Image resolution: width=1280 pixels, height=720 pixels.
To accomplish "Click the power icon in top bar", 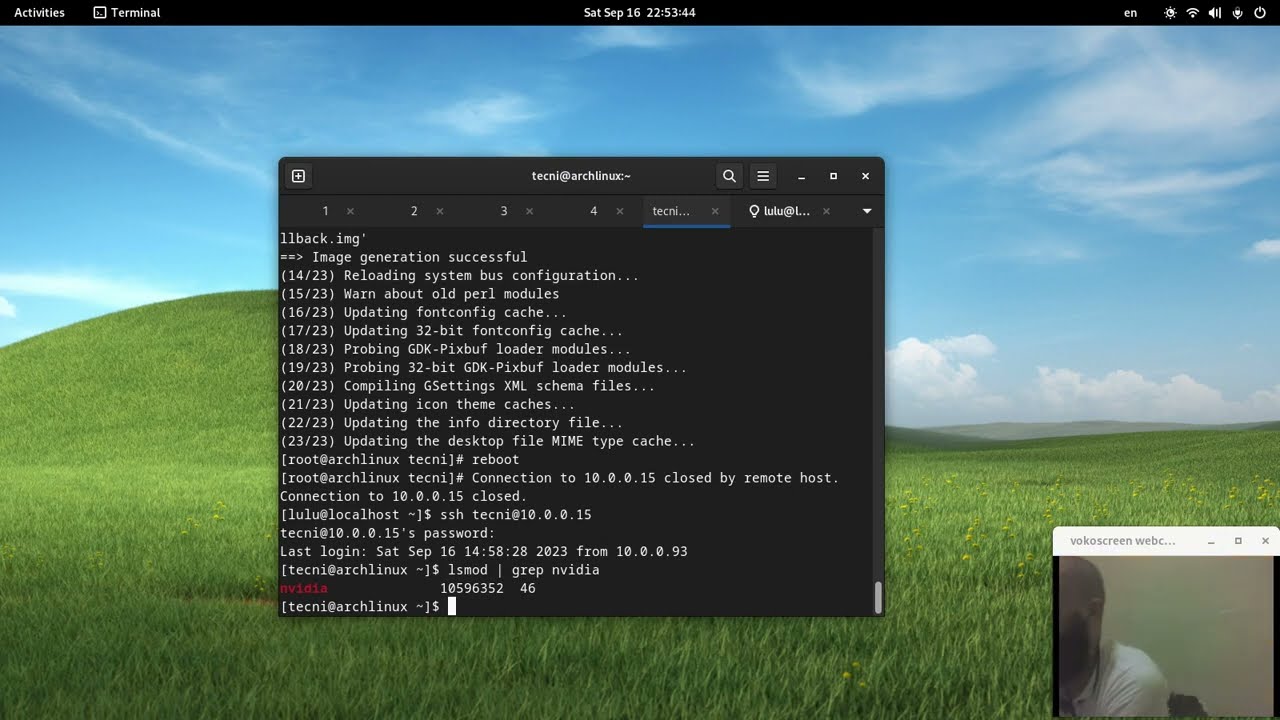I will point(1259,13).
